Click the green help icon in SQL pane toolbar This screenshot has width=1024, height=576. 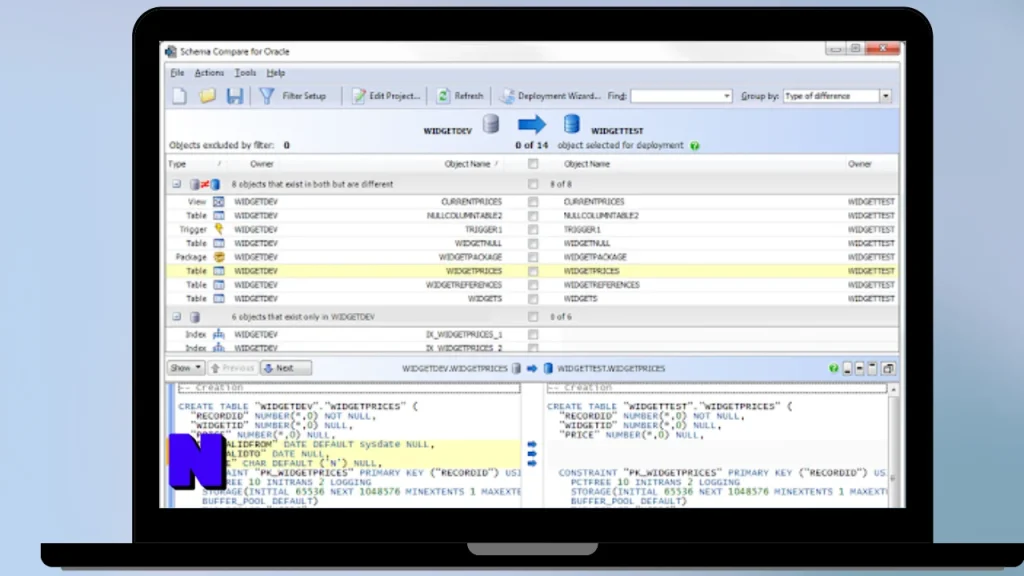point(833,368)
